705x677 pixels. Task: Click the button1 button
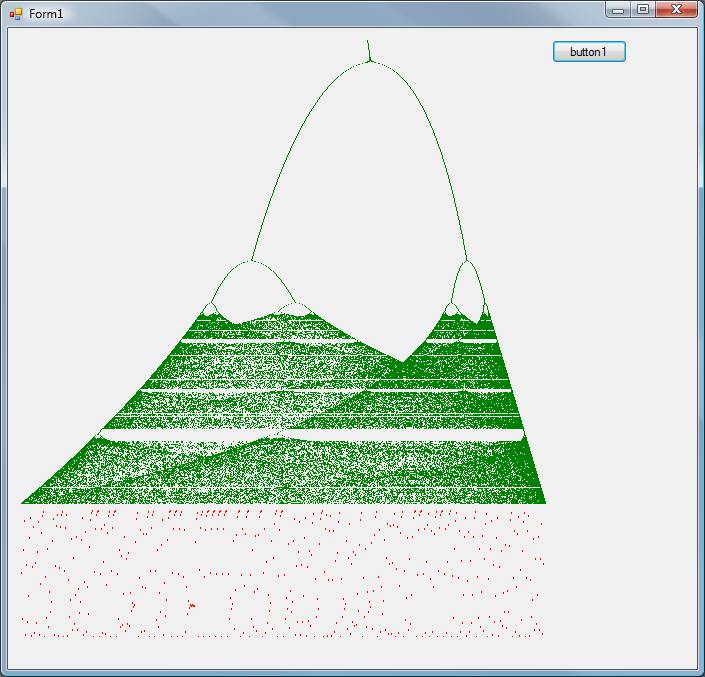pos(589,52)
